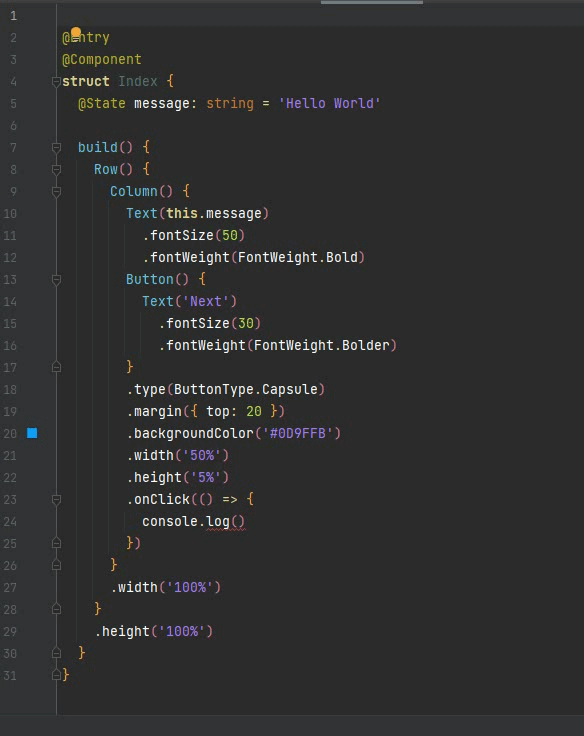Image resolution: width=584 pixels, height=736 pixels.
Task: Click the yellow lightbulb quick-fix icon on @Entry
Action: pyautogui.click(x=76, y=33)
